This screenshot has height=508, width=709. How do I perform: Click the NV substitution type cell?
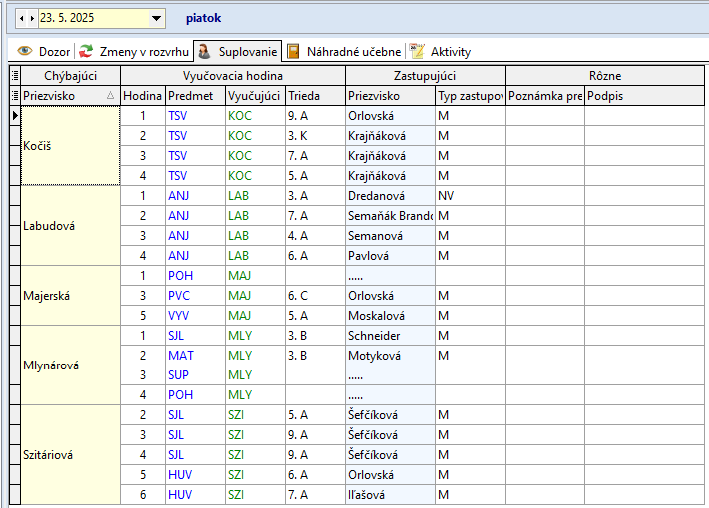(x=470, y=195)
